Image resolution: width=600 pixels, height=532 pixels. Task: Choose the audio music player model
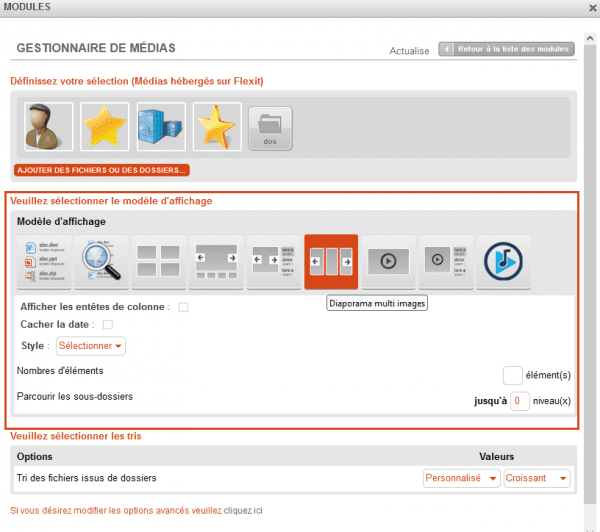click(503, 262)
